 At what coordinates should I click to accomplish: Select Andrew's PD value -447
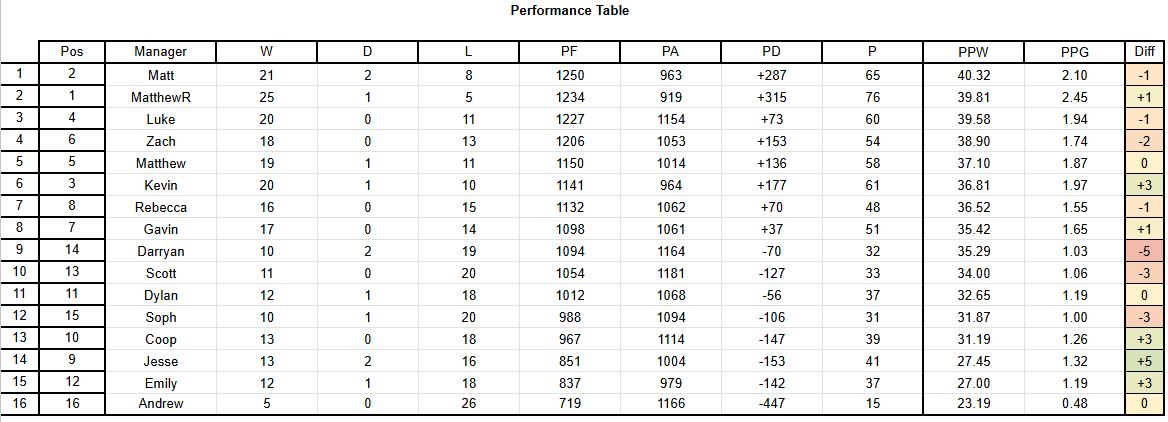772,404
